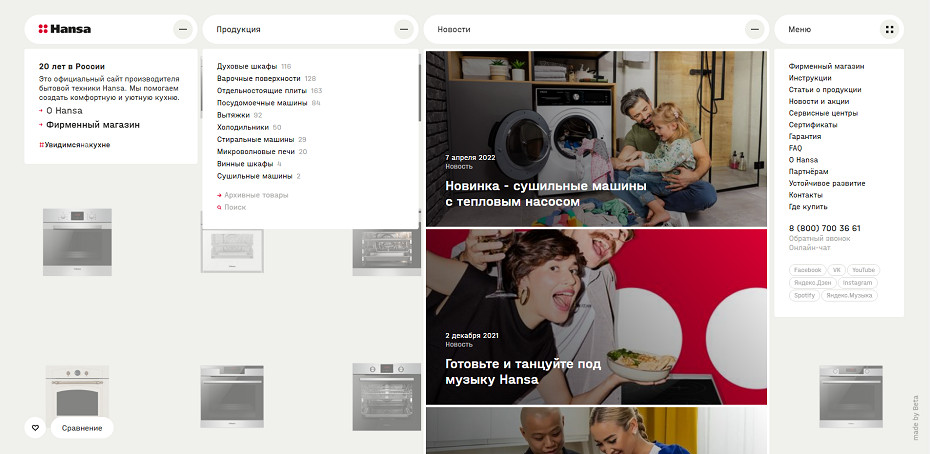Viewport: 930px width, 454px height.
Task: Select Холодильники product category
Action: [x=243, y=127]
